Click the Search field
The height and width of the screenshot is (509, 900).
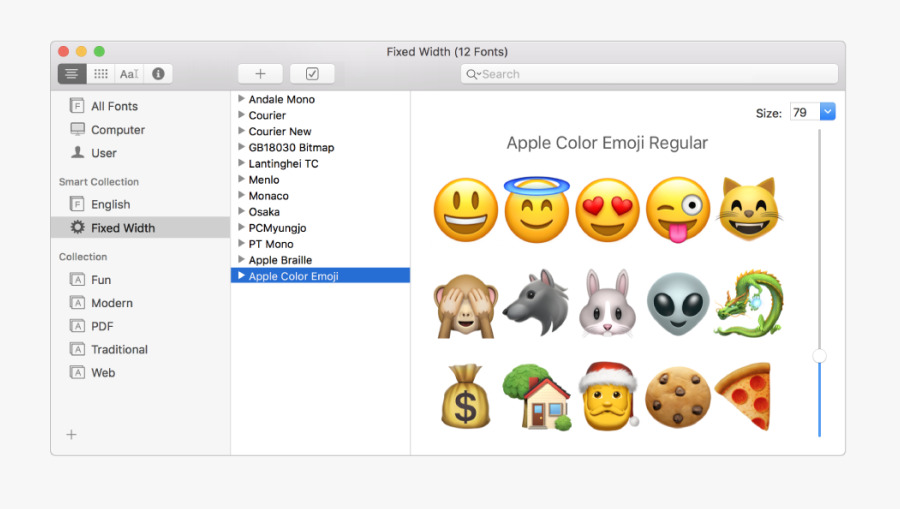pos(649,74)
